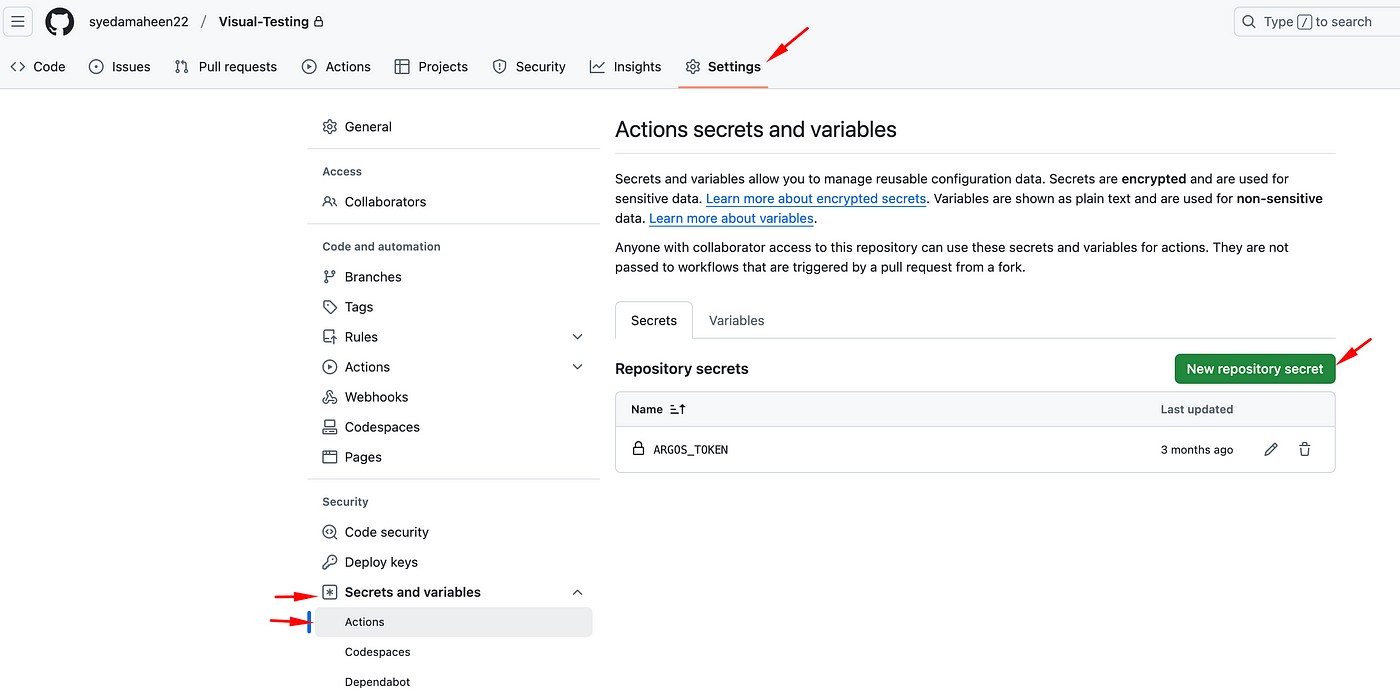The image size is (1400, 700).
Task: Click the Issues circle icon
Action: pyautogui.click(x=96, y=67)
